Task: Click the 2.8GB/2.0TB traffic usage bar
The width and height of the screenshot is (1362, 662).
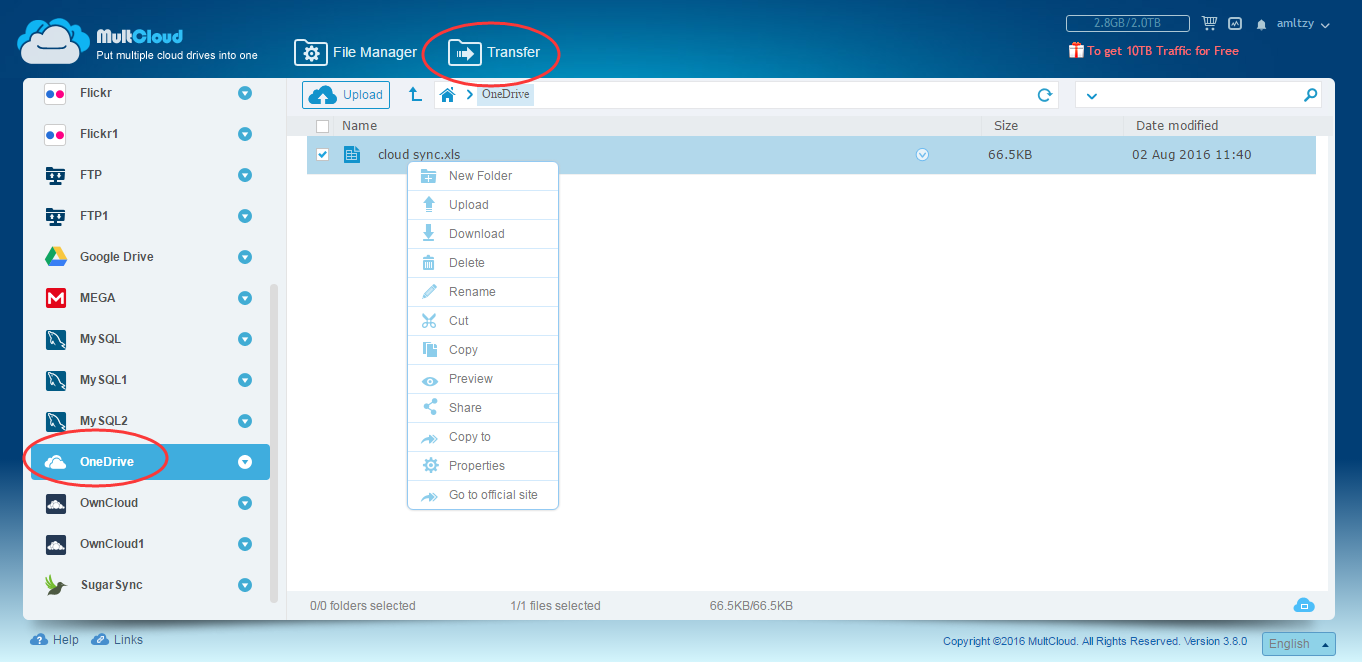Action: (1128, 23)
